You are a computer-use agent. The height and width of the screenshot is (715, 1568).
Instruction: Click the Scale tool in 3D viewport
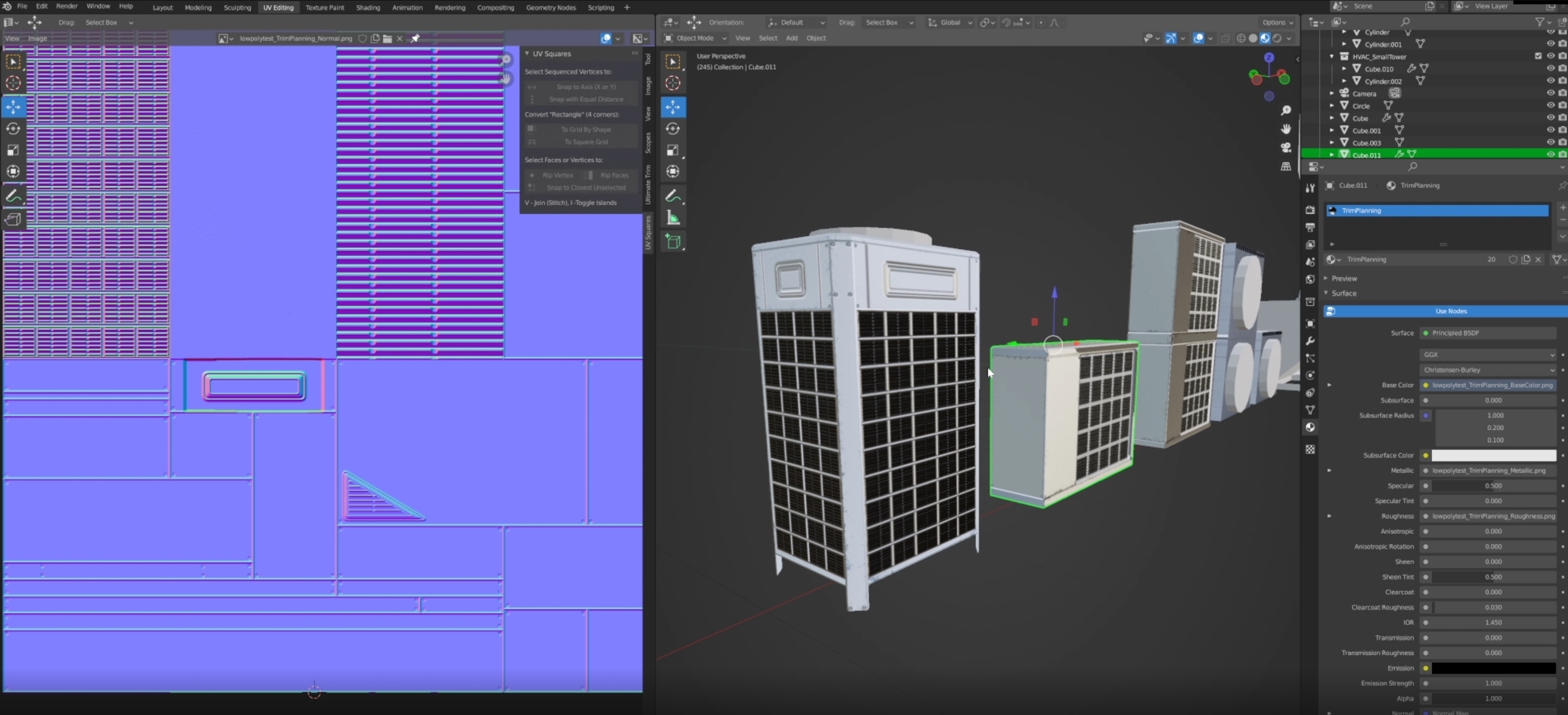point(672,150)
